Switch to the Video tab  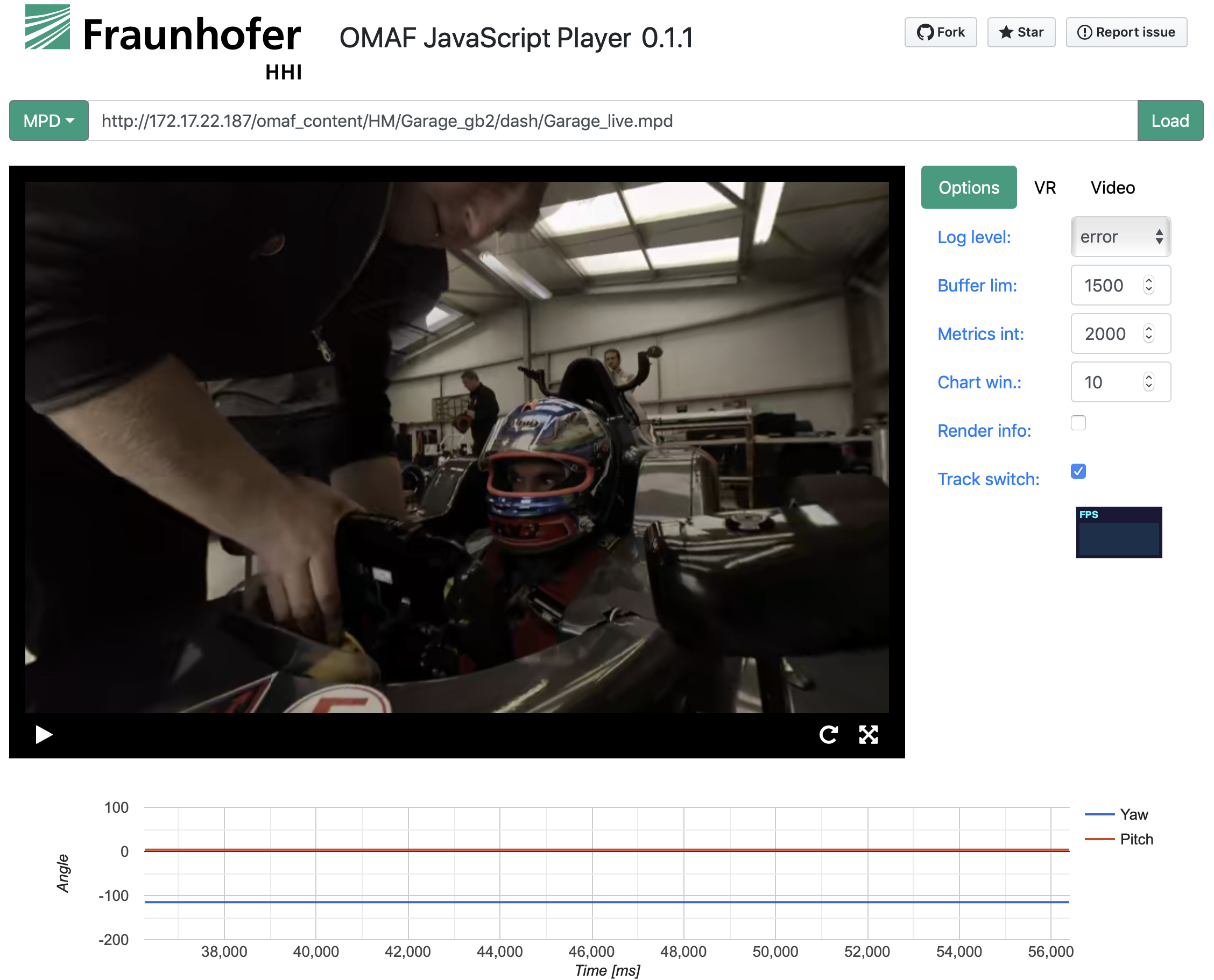tap(1112, 187)
